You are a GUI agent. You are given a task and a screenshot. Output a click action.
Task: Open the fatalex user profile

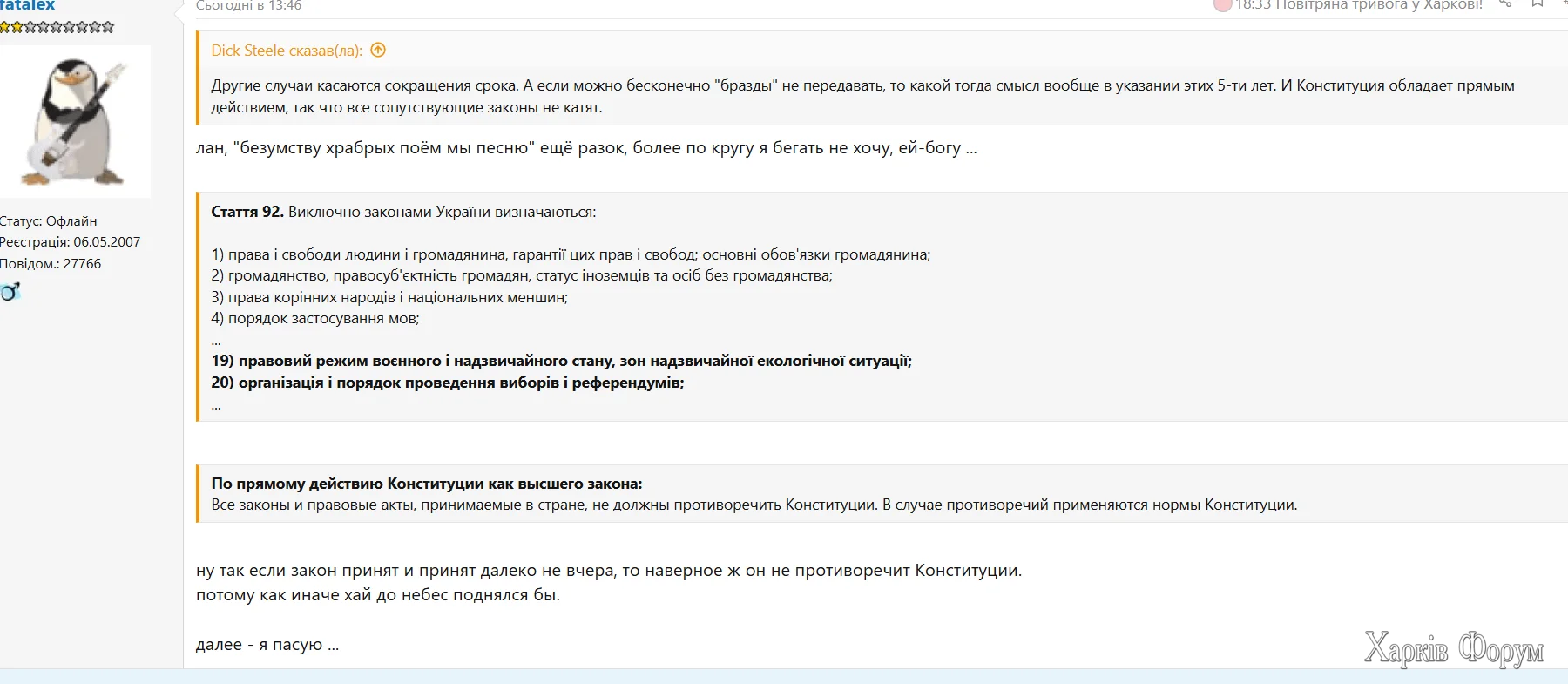[27, 5]
